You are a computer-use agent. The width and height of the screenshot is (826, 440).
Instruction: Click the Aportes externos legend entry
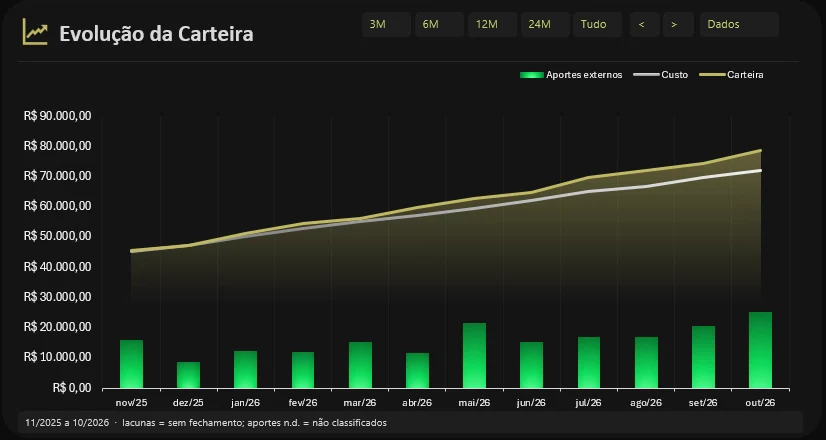click(x=571, y=75)
